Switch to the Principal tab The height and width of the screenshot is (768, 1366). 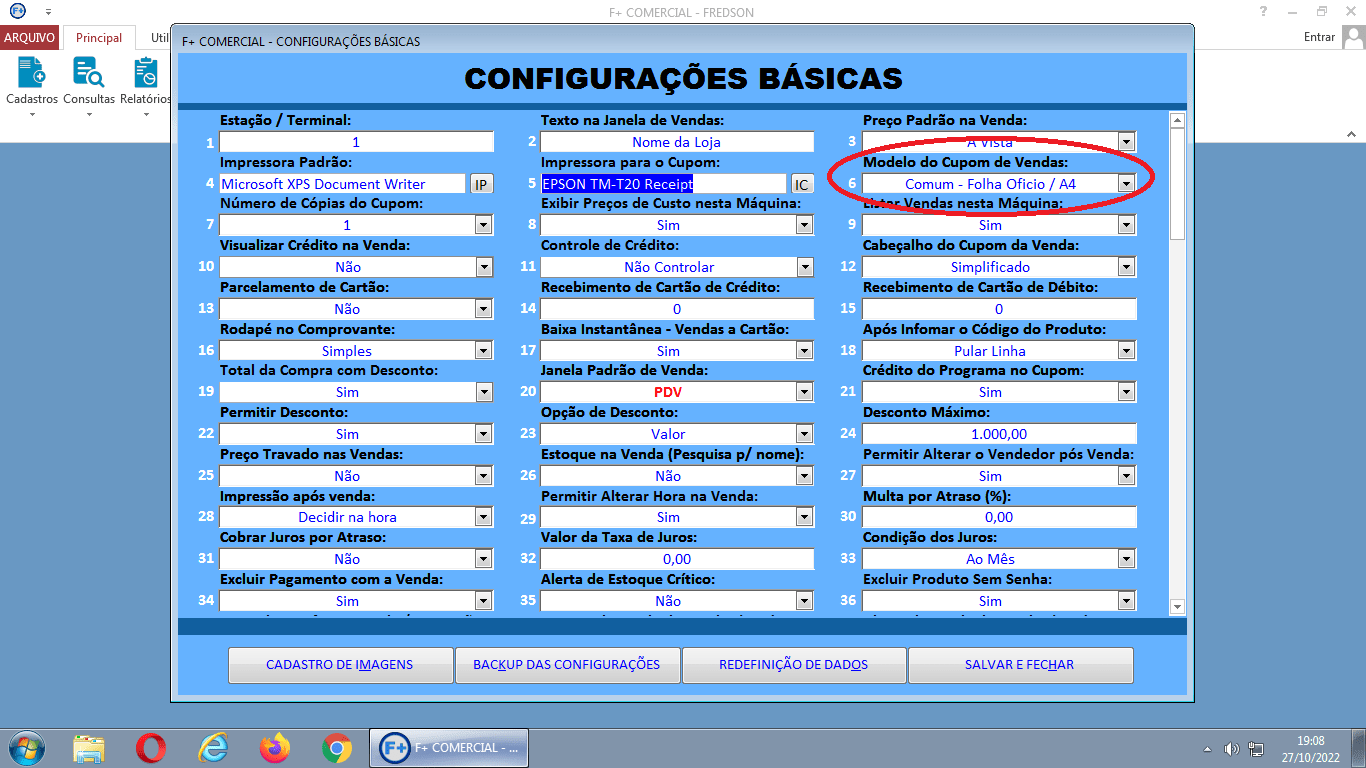click(x=99, y=38)
